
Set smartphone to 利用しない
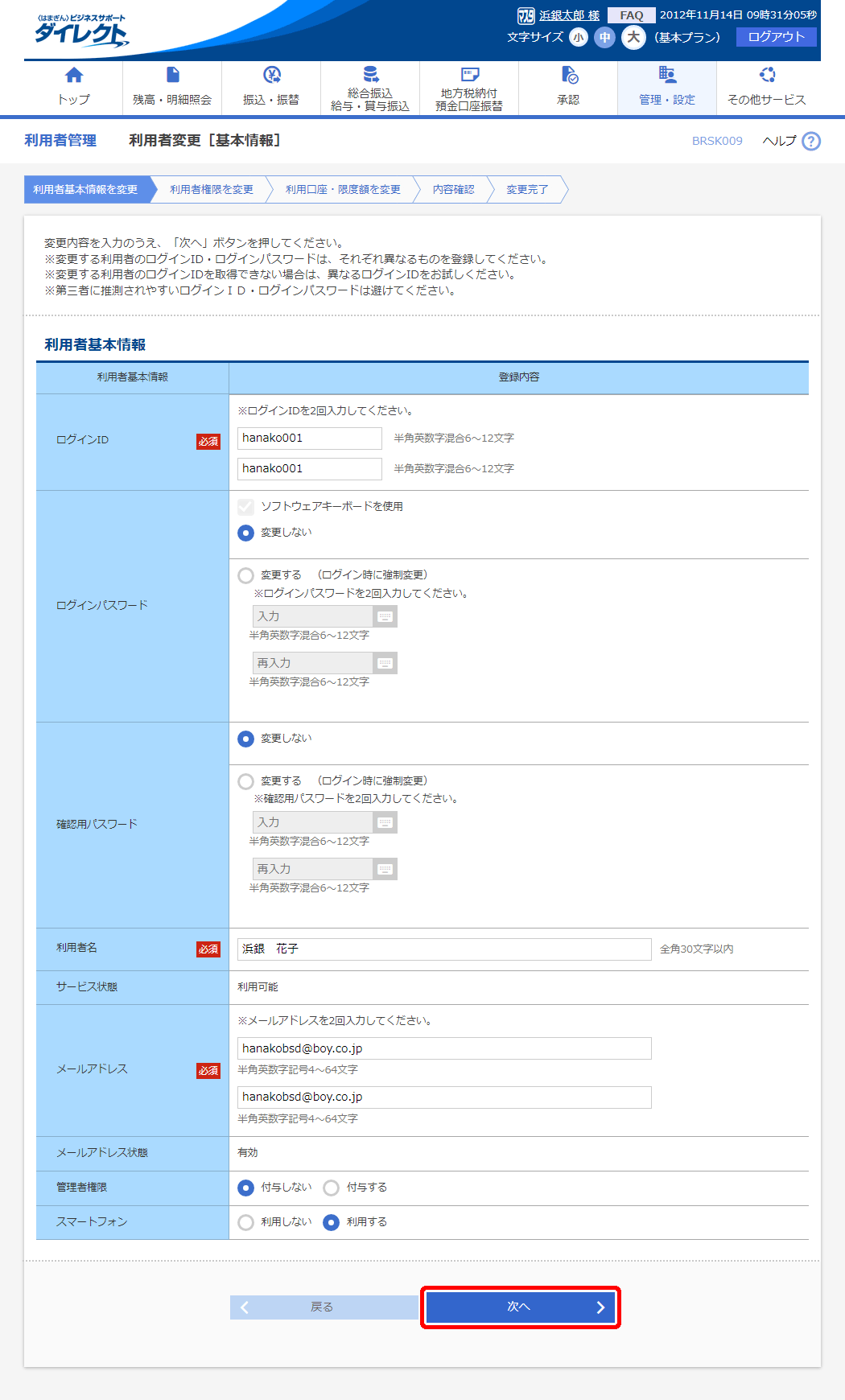pyautogui.click(x=246, y=1222)
